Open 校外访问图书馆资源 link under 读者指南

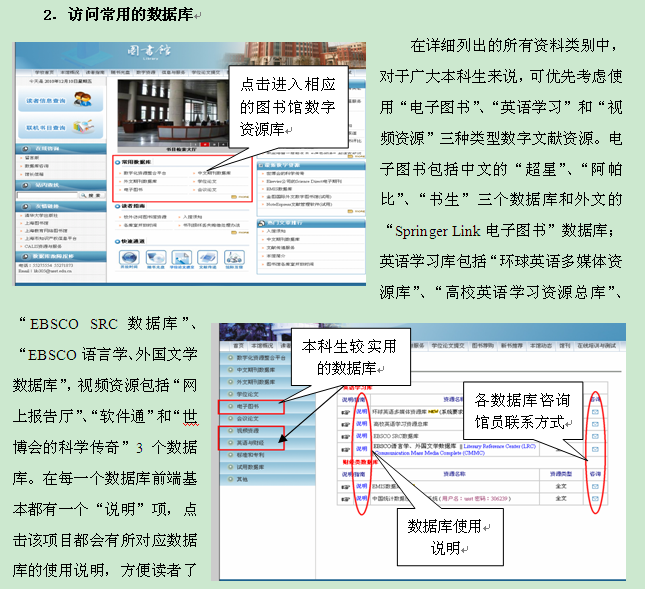point(145,217)
